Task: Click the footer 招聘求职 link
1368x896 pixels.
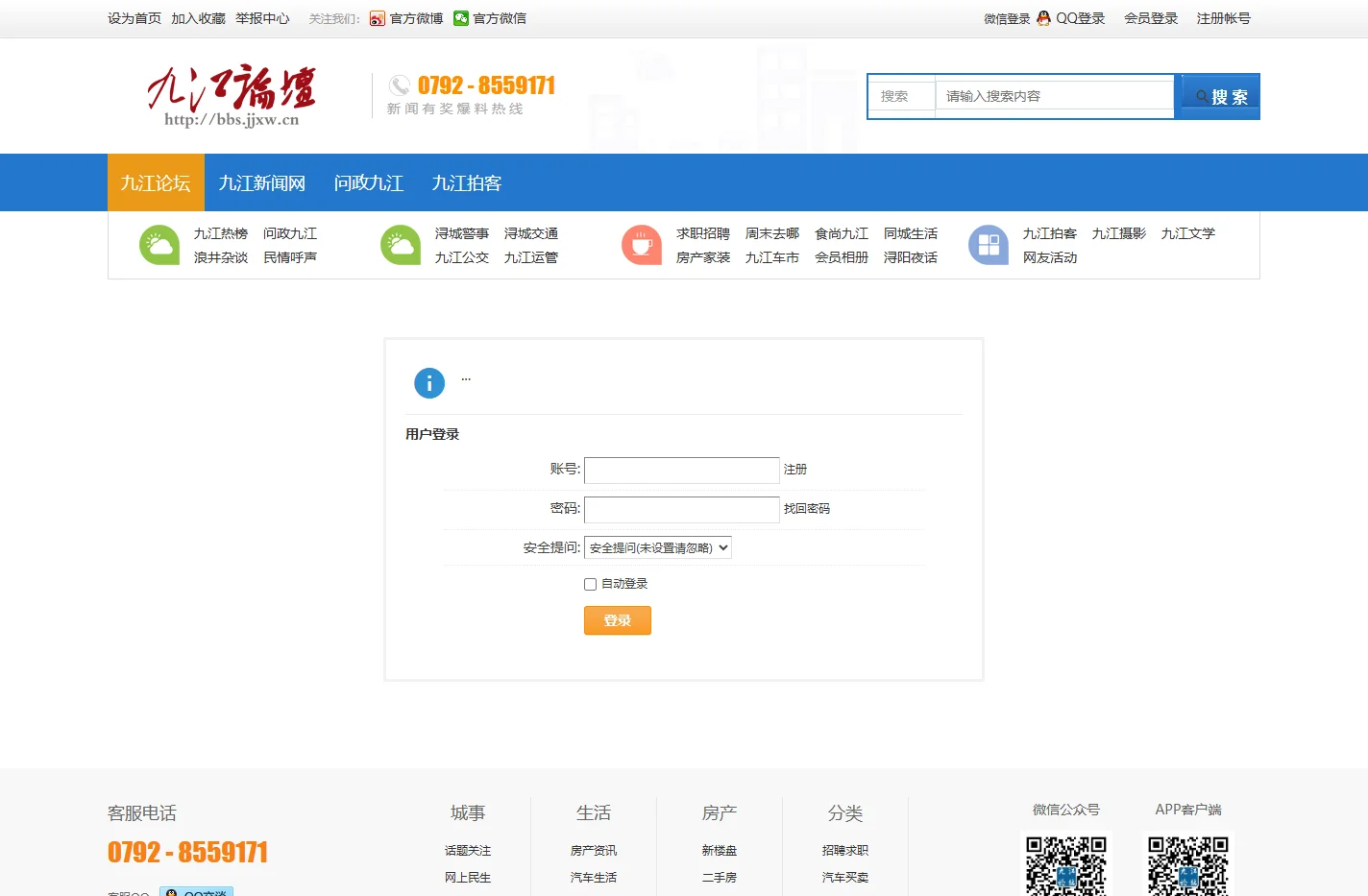Action: (x=845, y=851)
